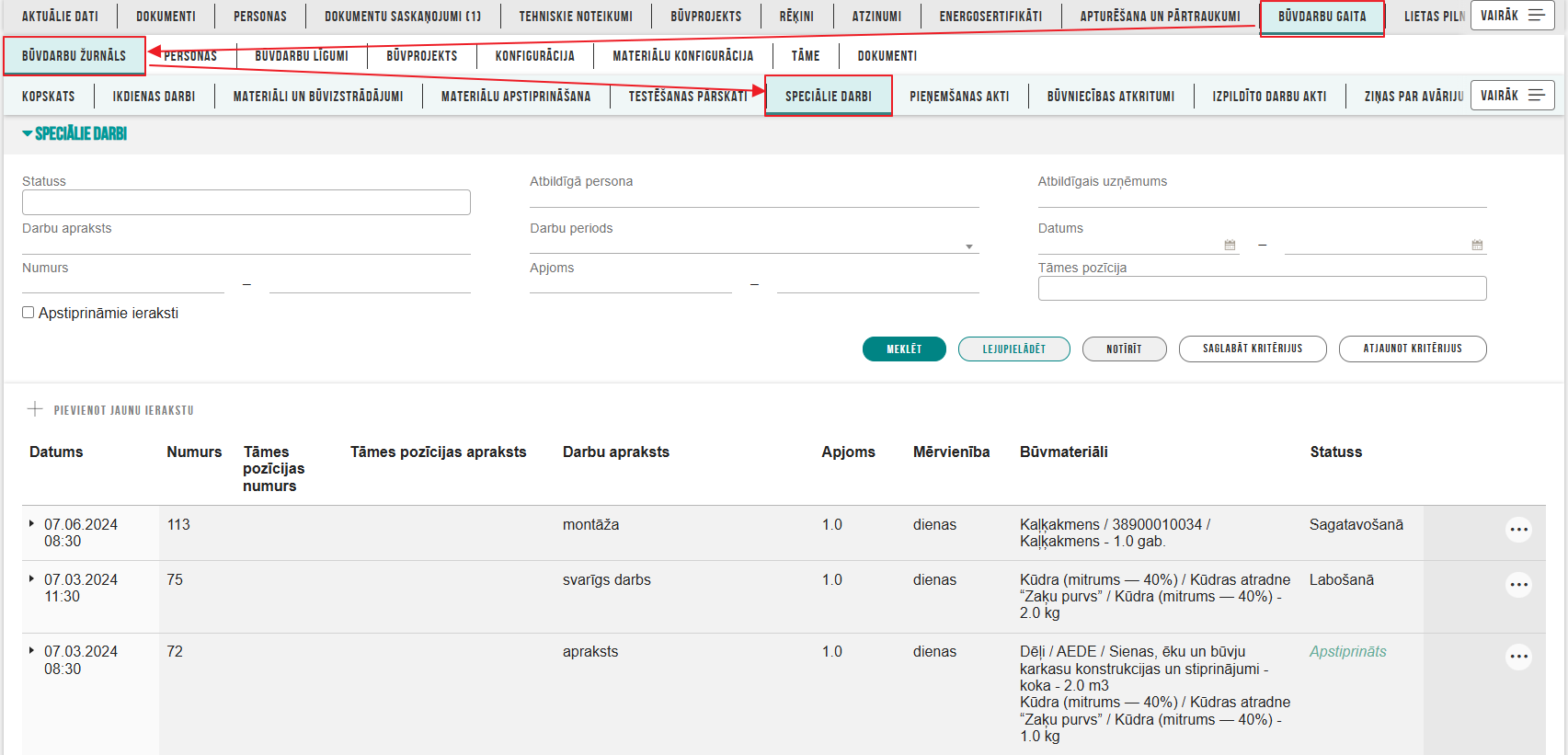Click the Statuss column header
Image resolution: width=1568 pixels, height=755 pixels.
[1335, 452]
